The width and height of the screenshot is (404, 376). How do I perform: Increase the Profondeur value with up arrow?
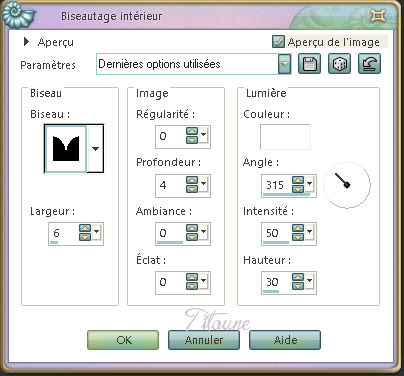point(192,181)
